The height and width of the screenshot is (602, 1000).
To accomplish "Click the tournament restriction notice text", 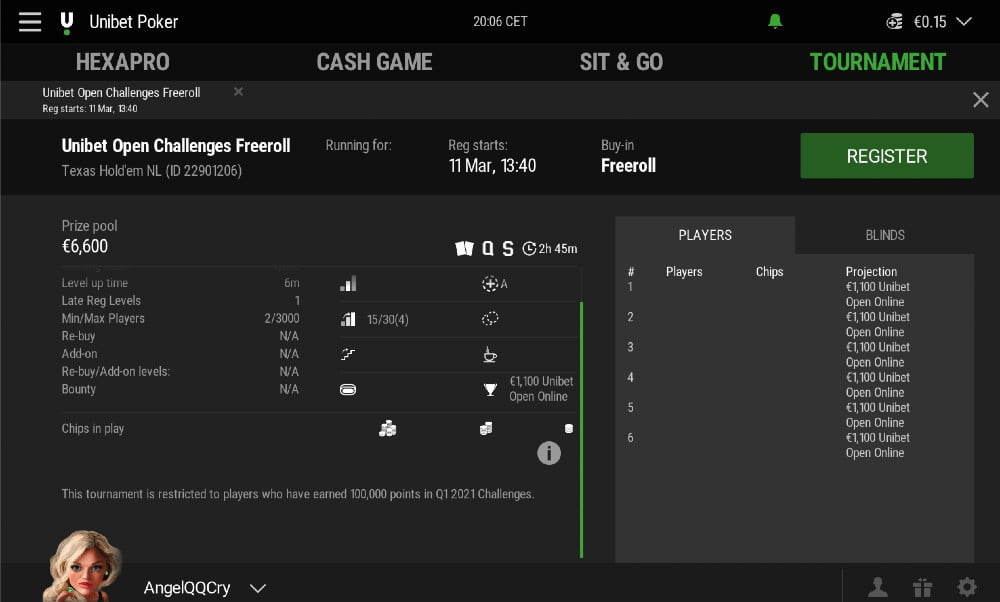I will (298, 494).
